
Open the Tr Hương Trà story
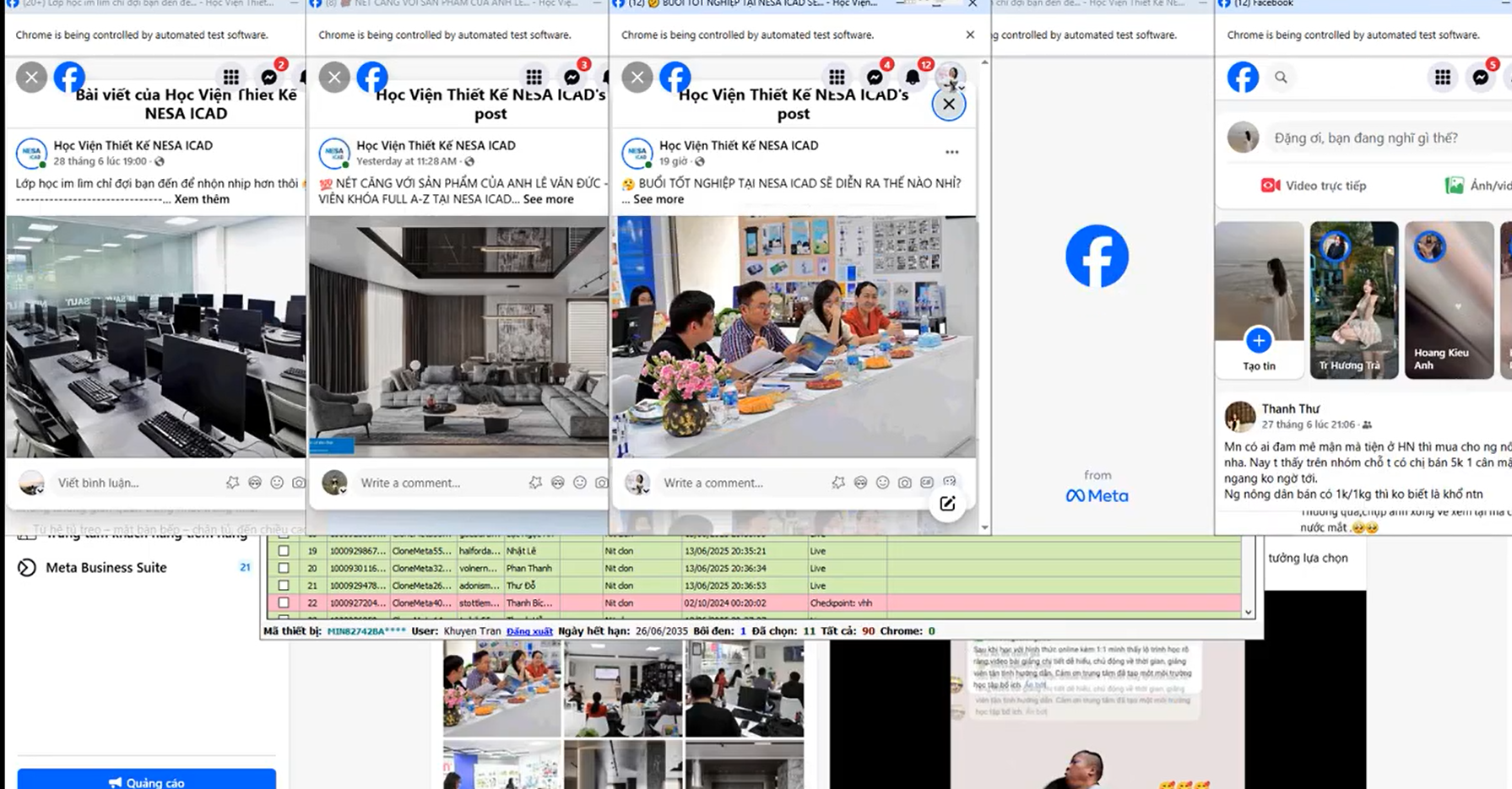1353,300
